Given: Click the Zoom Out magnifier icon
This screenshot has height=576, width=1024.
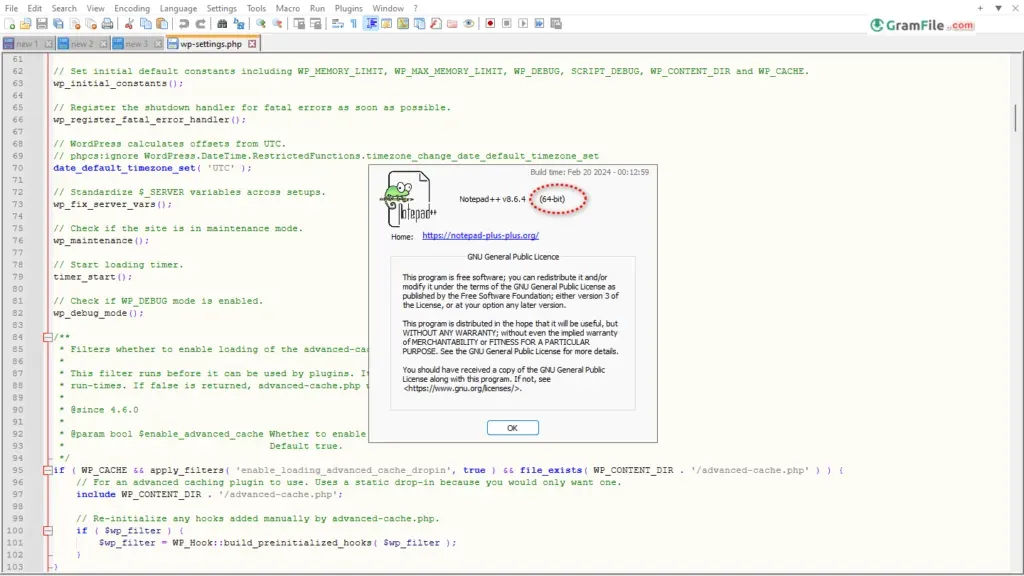Looking at the screenshot, I should point(277,24).
